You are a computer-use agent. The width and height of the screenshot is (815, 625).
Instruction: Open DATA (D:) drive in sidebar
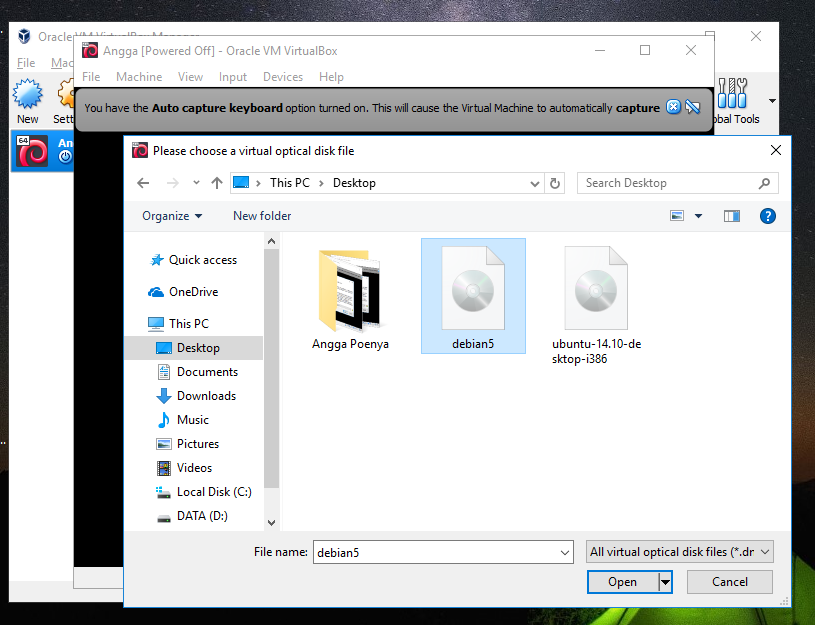[x=192, y=516]
